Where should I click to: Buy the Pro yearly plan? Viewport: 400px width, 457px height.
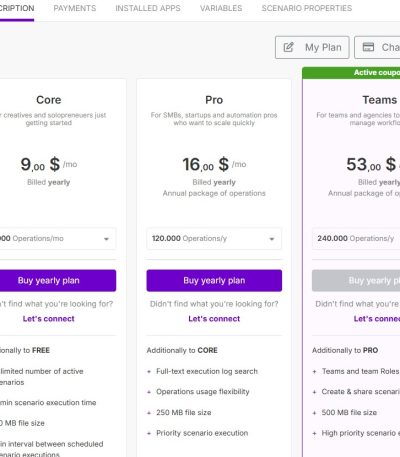pyautogui.click(x=214, y=281)
